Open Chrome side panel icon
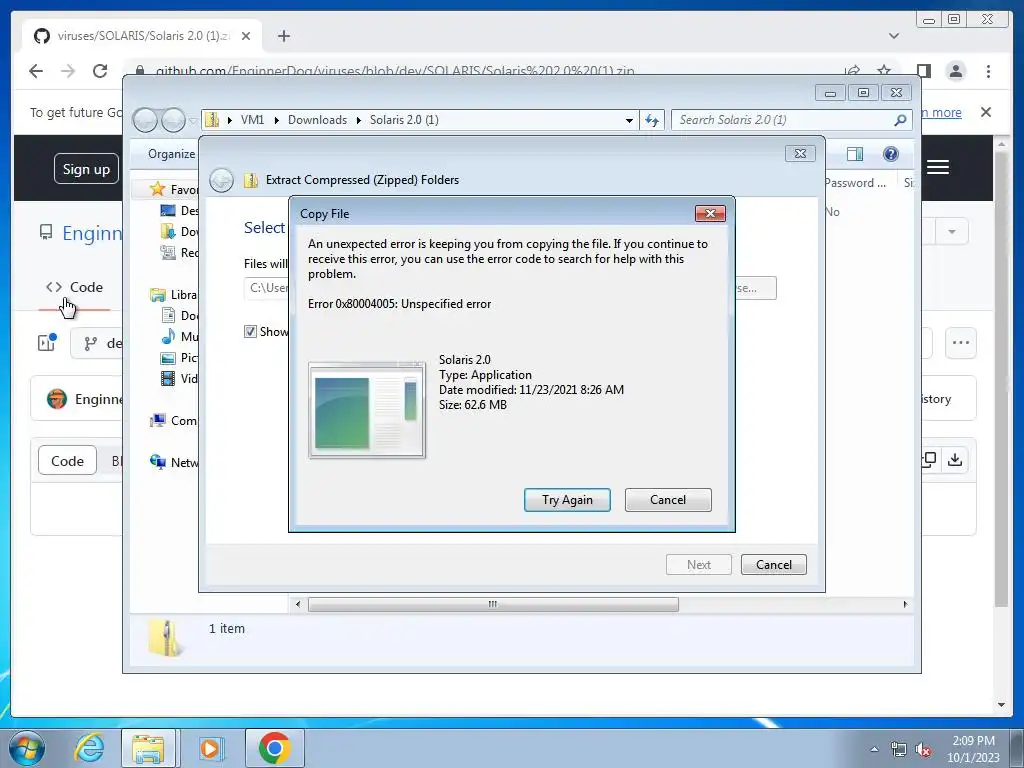 coord(923,71)
